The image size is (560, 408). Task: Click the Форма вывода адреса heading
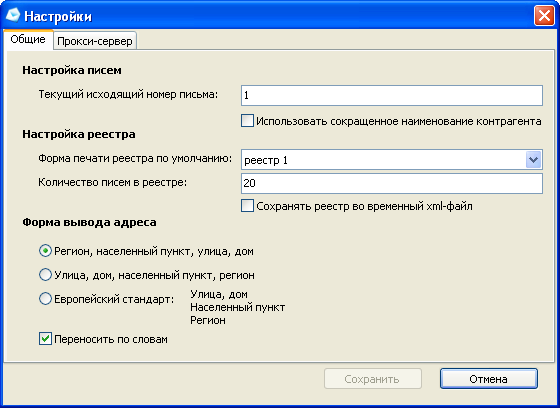tap(89, 222)
